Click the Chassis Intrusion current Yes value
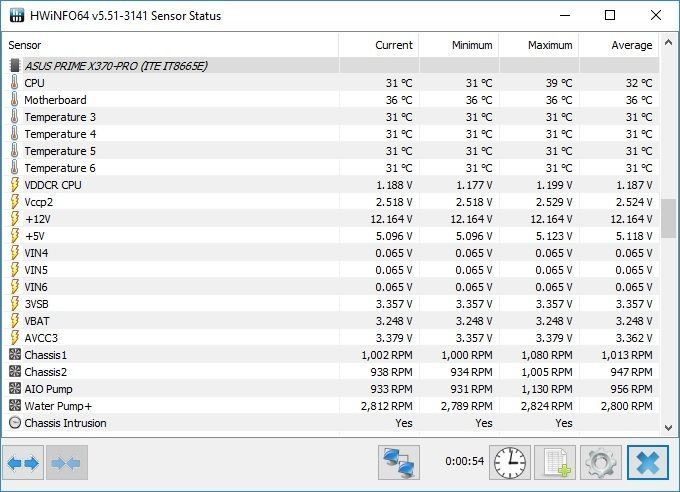The image size is (680, 492). (404, 423)
